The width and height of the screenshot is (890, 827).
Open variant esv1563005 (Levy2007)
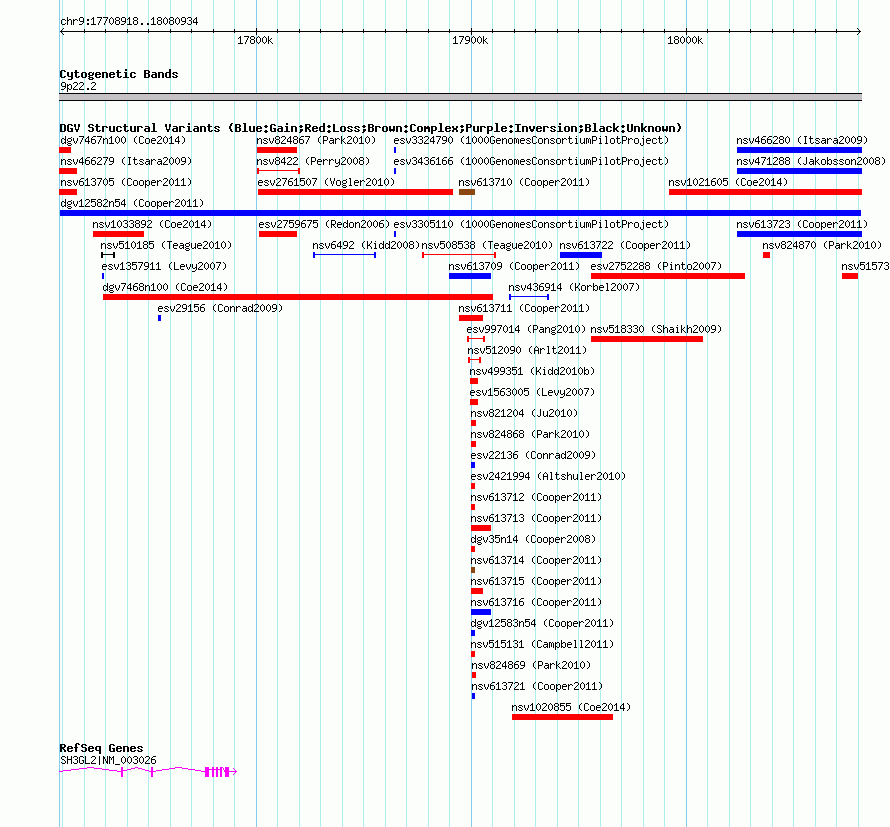tap(532, 392)
